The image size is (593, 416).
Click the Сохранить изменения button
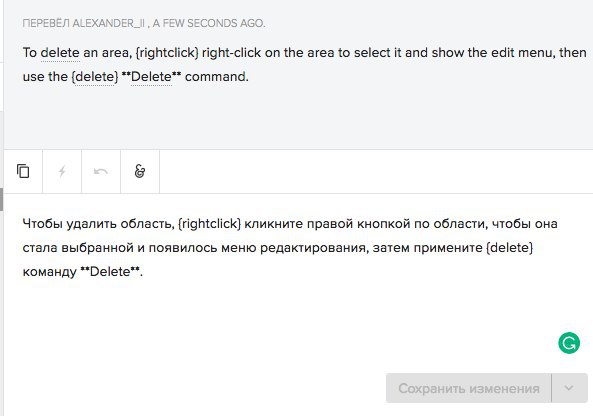tap(469, 388)
